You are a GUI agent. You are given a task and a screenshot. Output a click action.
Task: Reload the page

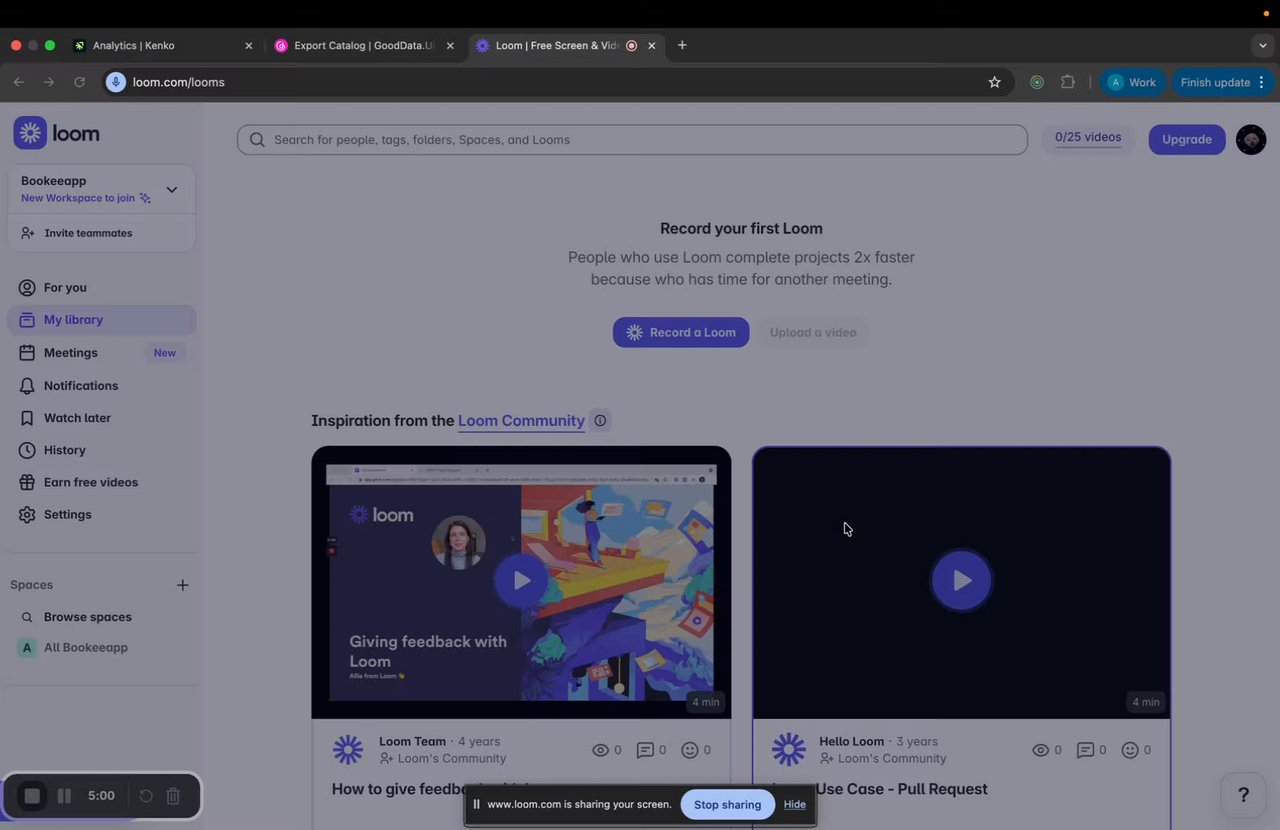pyautogui.click(x=79, y=83)
